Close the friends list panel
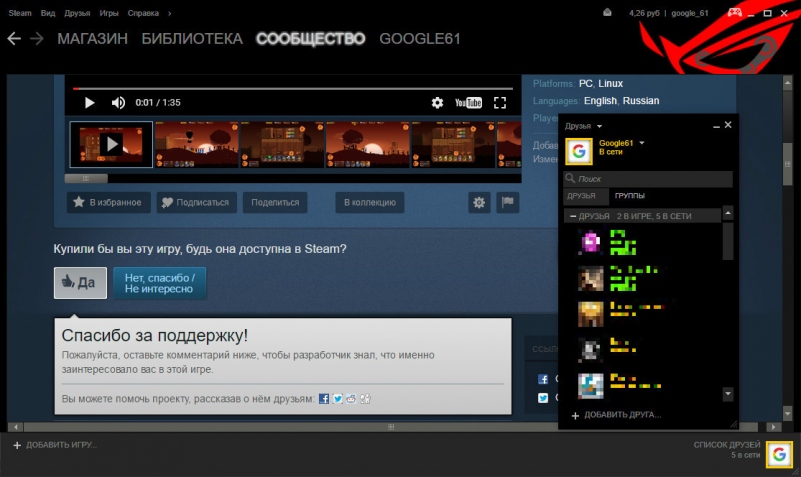 [728, 125]
